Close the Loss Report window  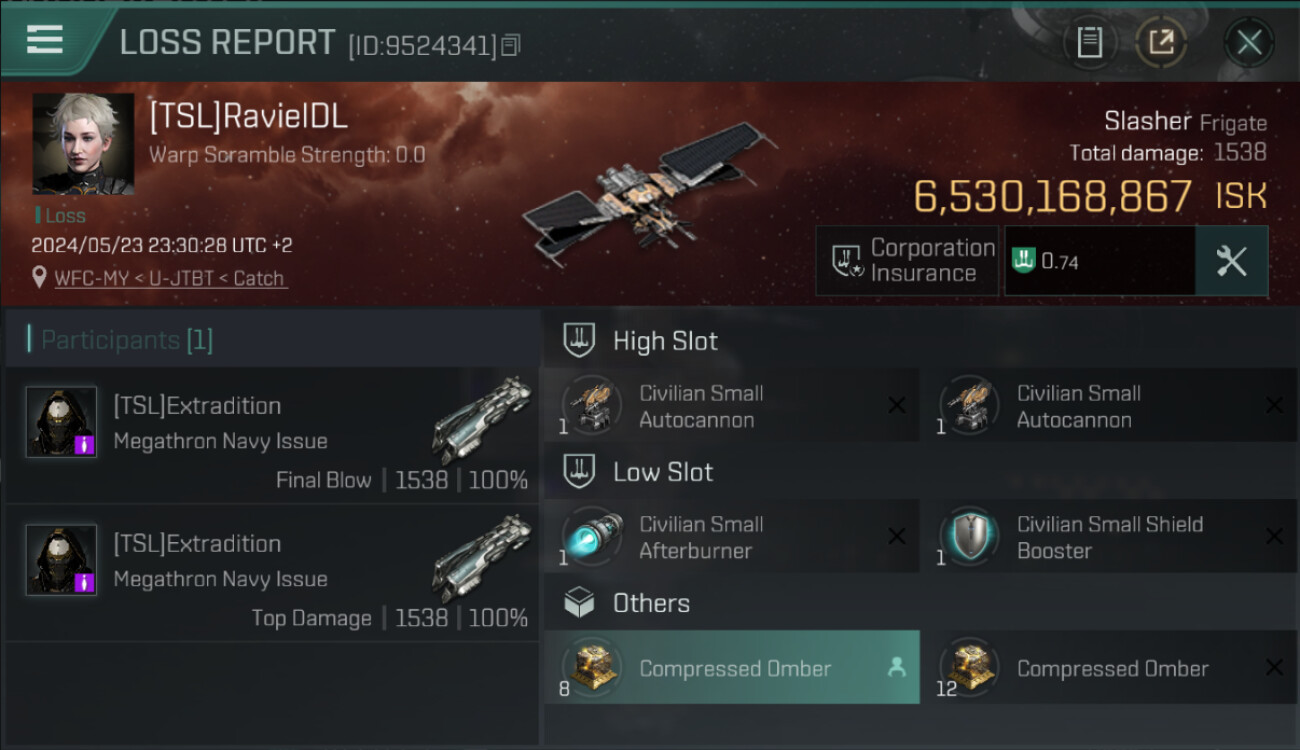1248,42
